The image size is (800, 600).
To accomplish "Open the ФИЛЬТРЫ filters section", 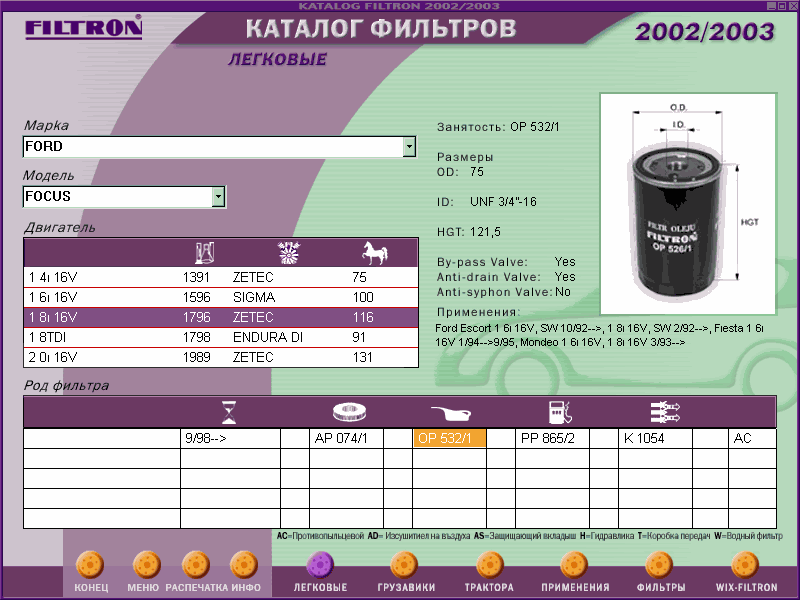I will (659, 565).
